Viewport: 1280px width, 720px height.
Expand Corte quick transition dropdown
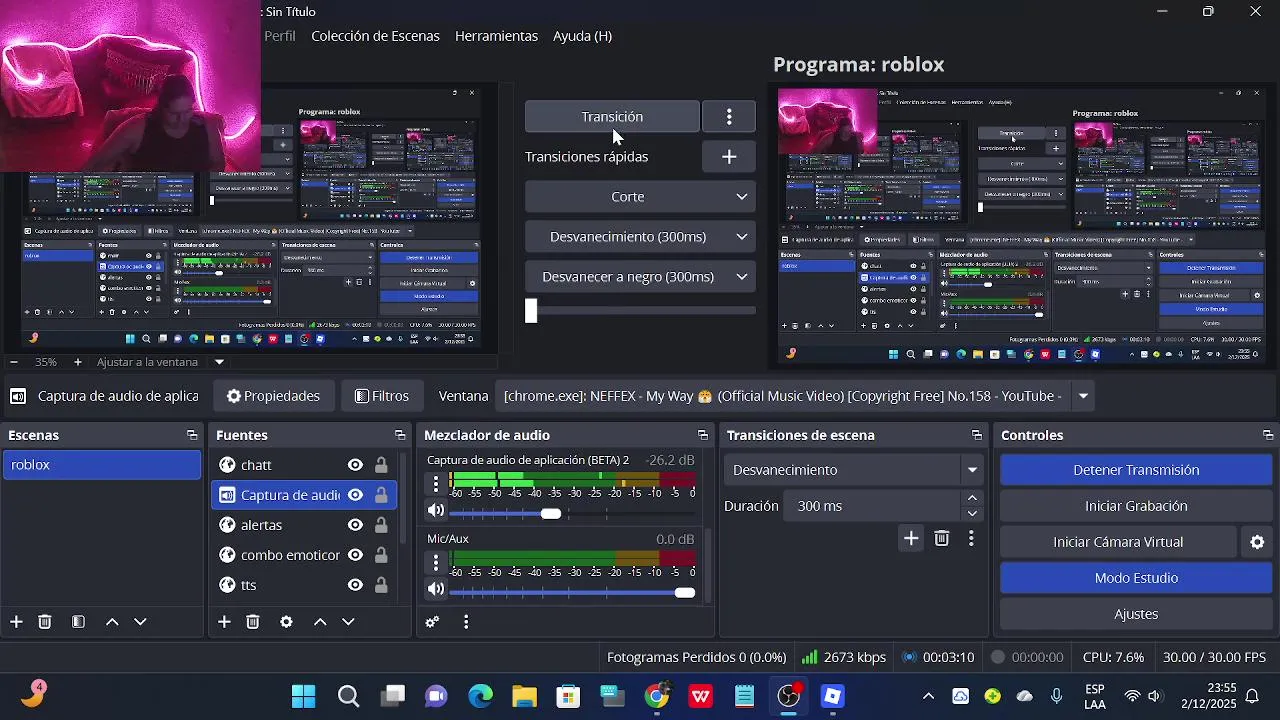[742, 197]
